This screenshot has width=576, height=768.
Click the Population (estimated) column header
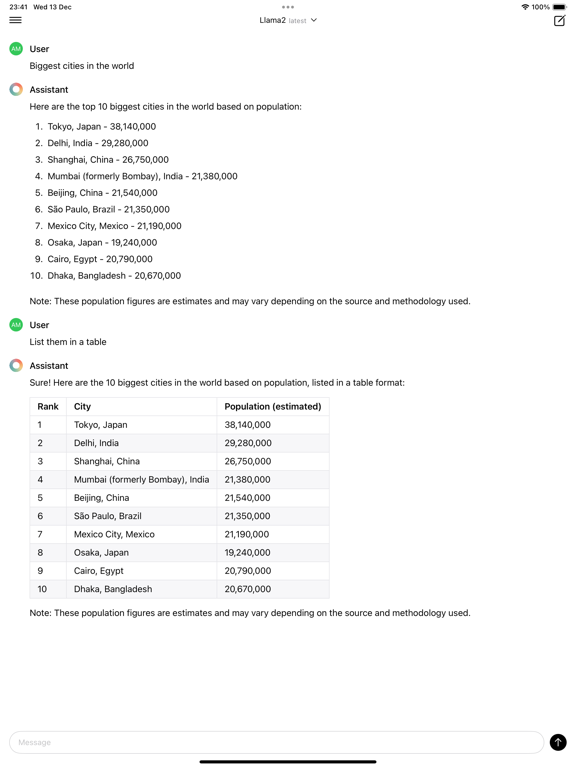pyautogui.click(x=273, y=407)
